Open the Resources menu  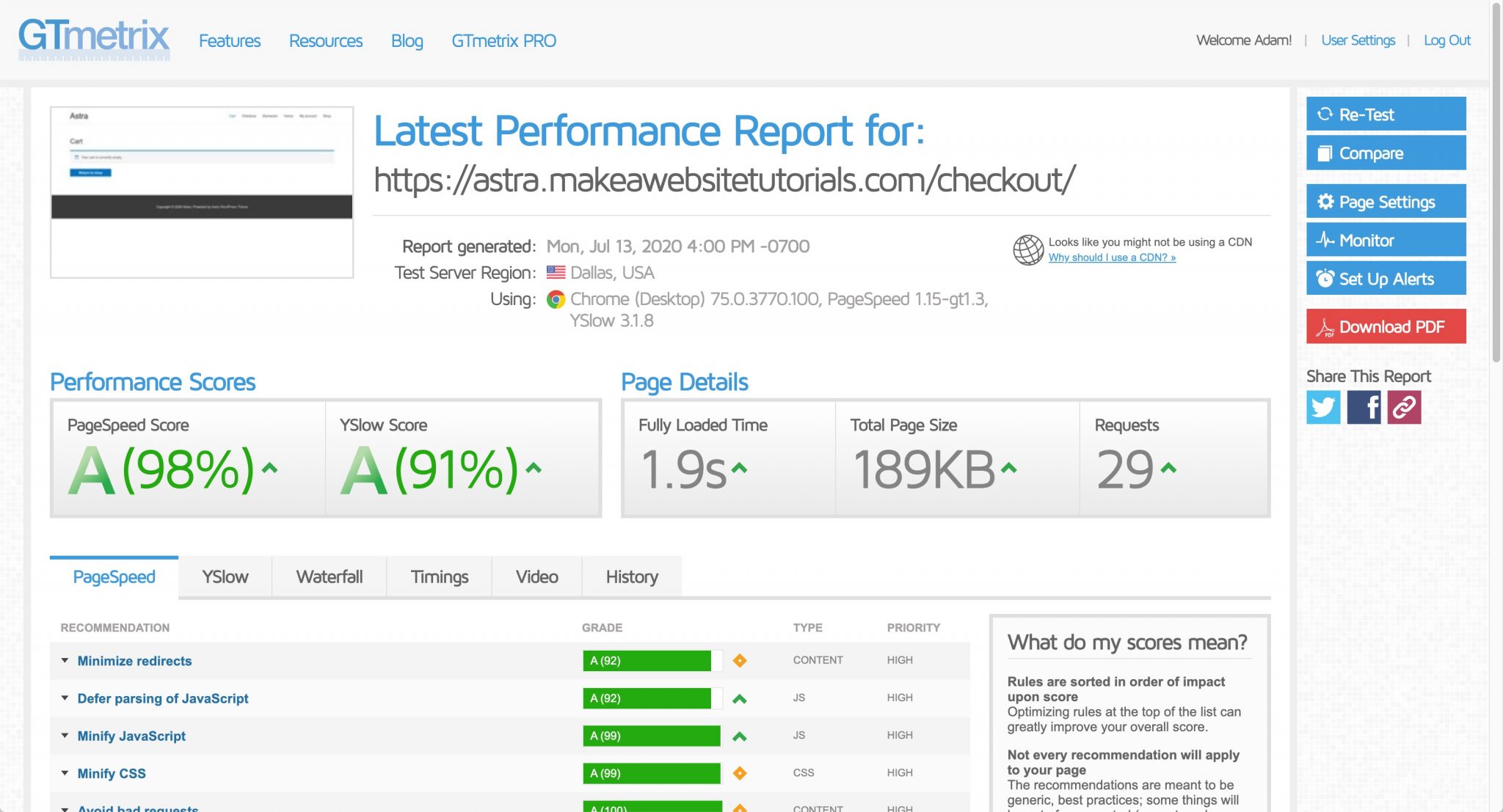click(x=326, y=40)
